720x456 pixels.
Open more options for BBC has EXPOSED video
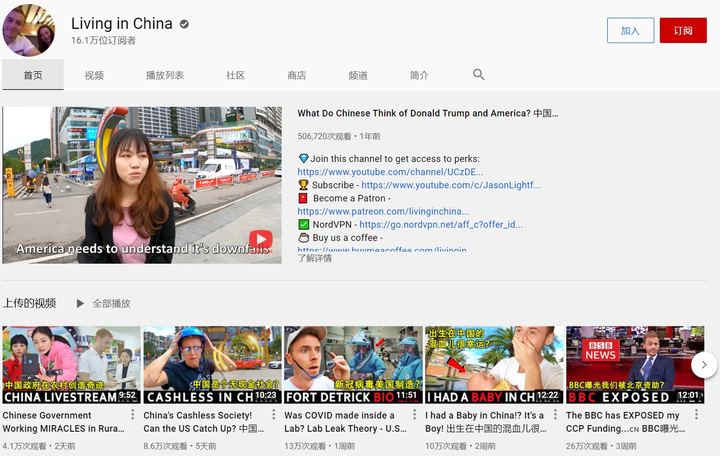point(696,415)
